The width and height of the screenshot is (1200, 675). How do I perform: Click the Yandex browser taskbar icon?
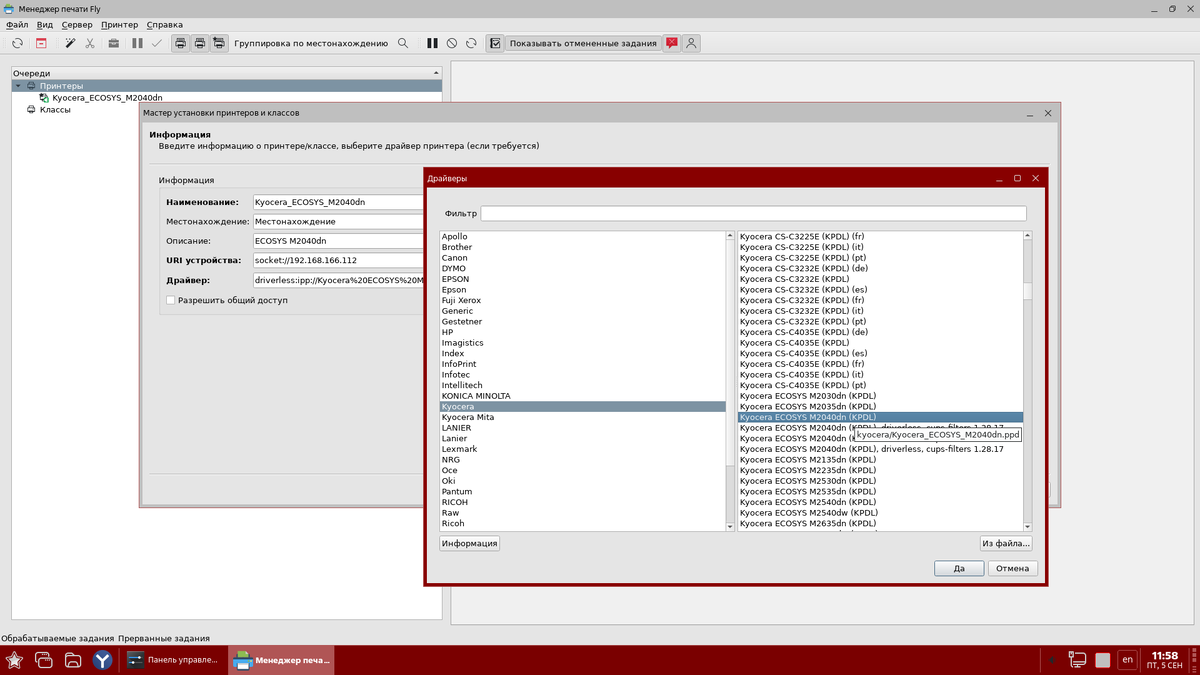click(x=102, y=660)
